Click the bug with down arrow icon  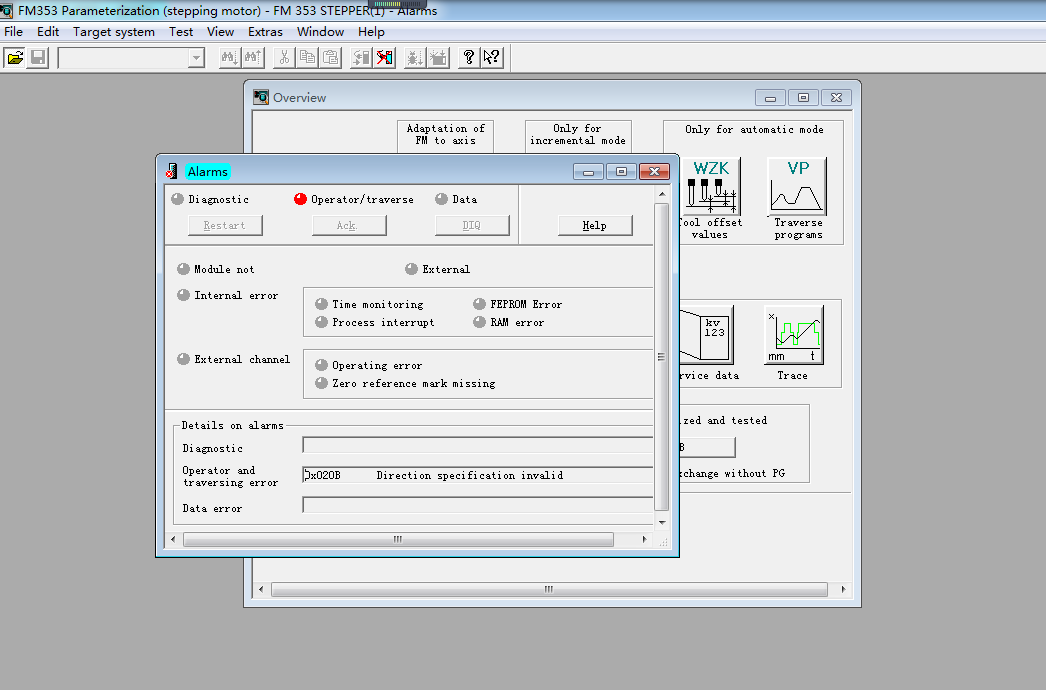click(415, 57)
